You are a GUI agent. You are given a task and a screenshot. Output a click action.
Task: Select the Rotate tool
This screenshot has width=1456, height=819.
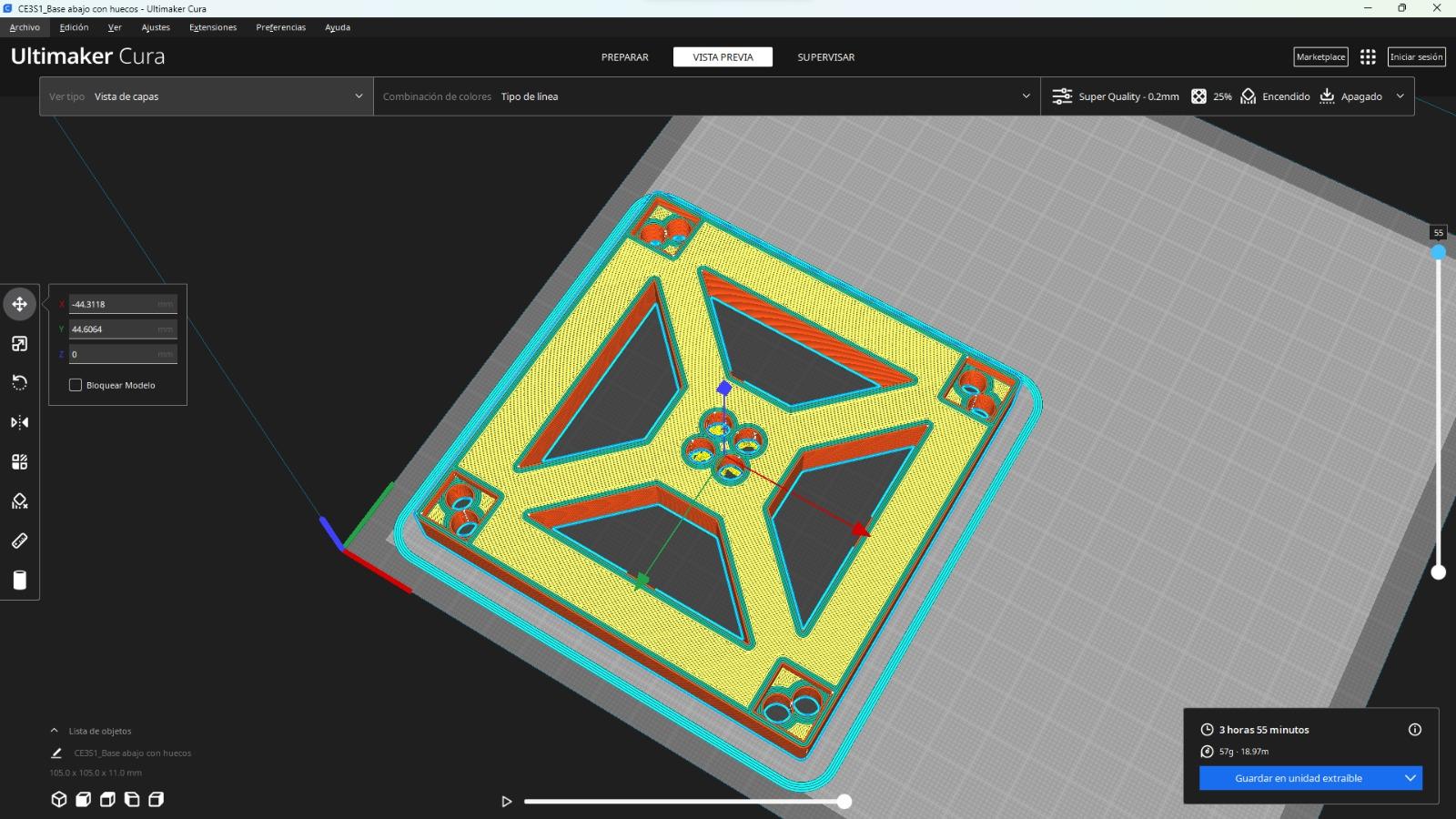(20, 382)
